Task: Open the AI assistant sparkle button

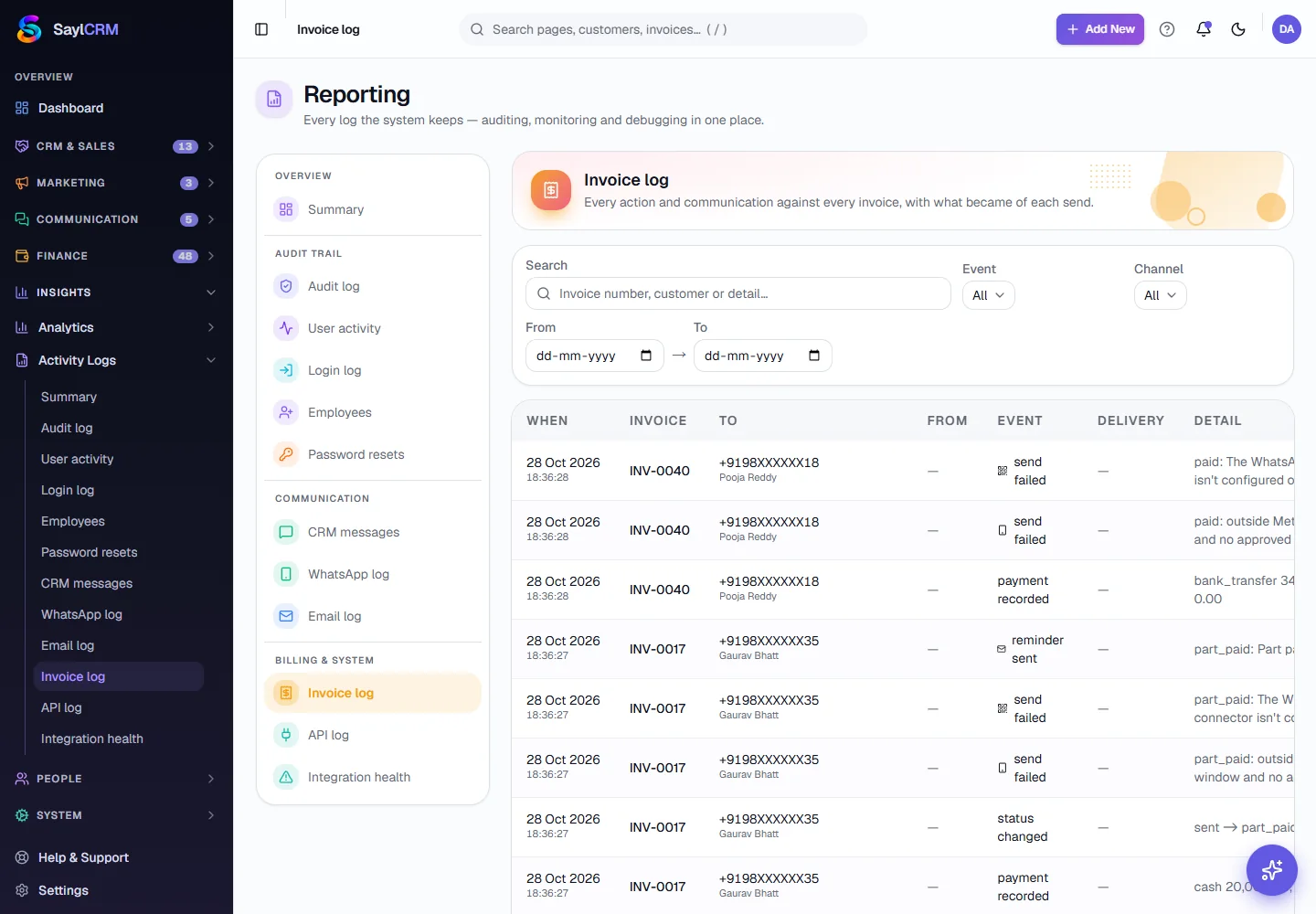Action: tap(1272, 870)
